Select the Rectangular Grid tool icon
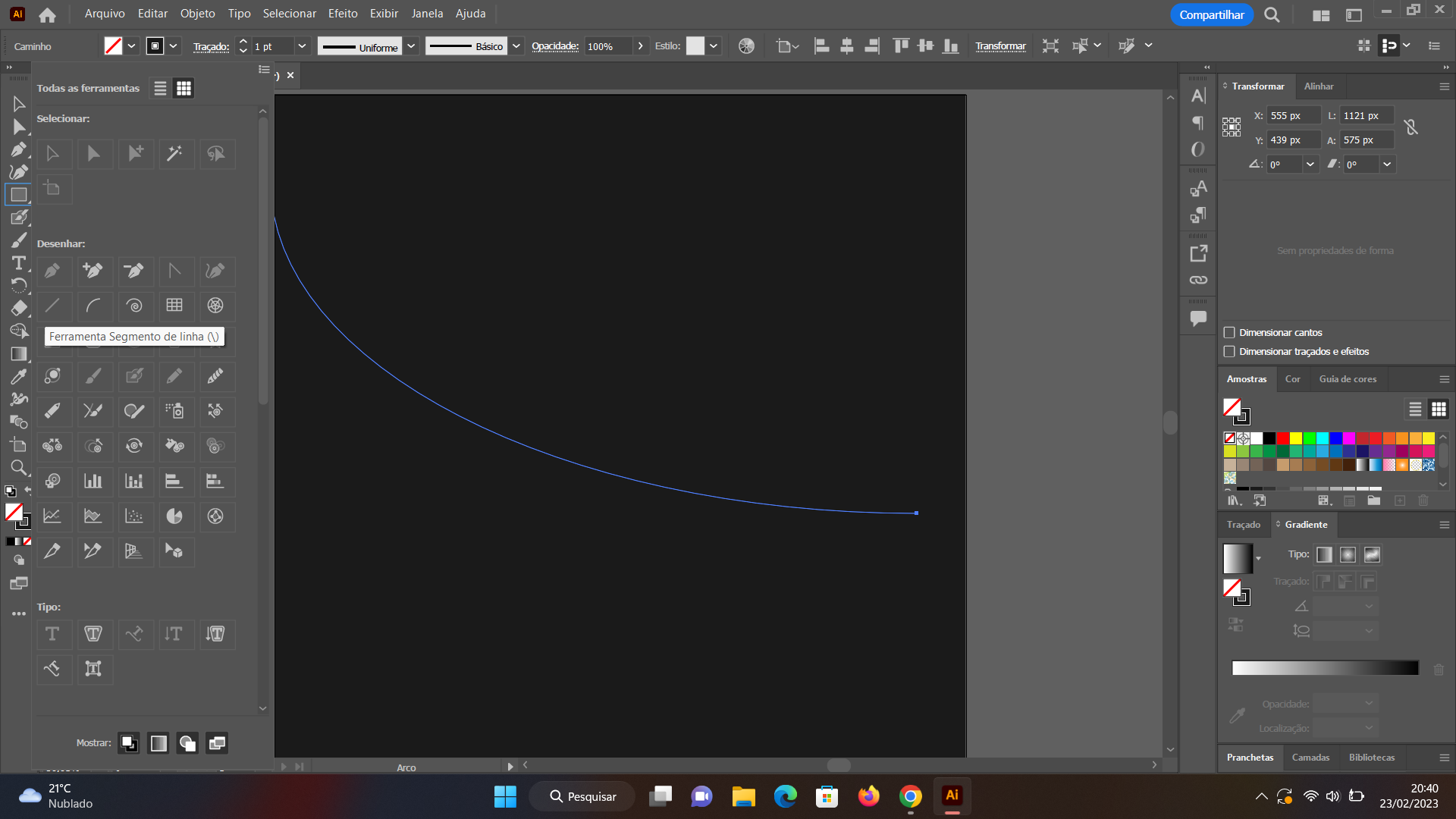This screenshot has height=819, width=1456. pos(174,306)
